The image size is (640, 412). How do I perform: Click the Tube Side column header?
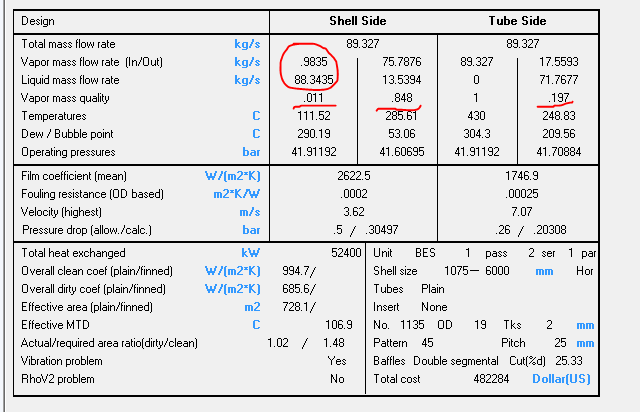tap(516, 20)
